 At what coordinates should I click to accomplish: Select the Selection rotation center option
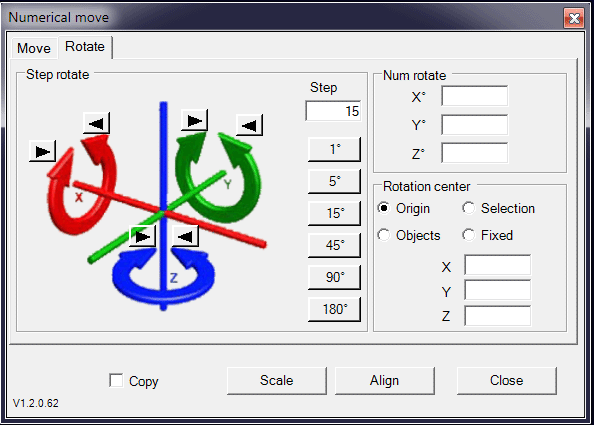499,208
